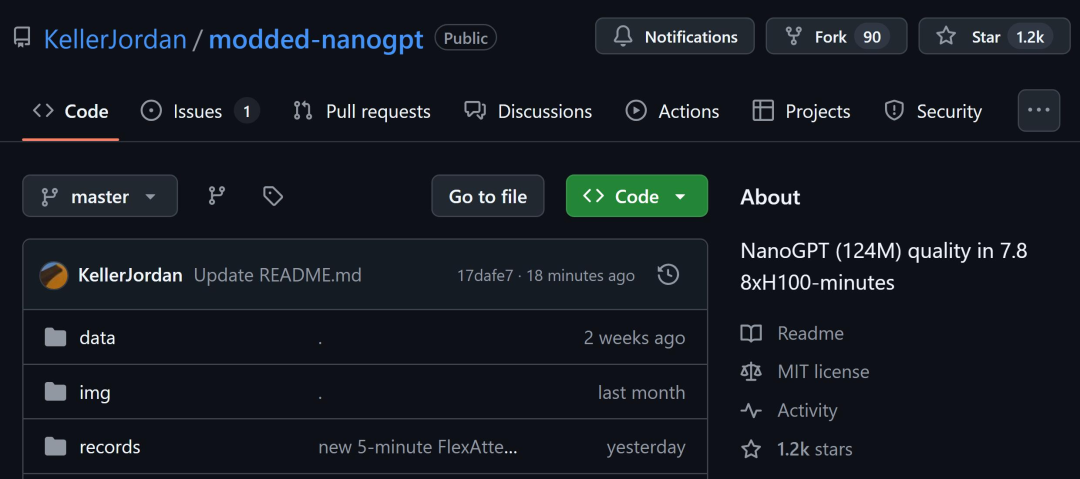View commit history clock icon
This screenshot has height=479, width=1080.
[668, 275]
